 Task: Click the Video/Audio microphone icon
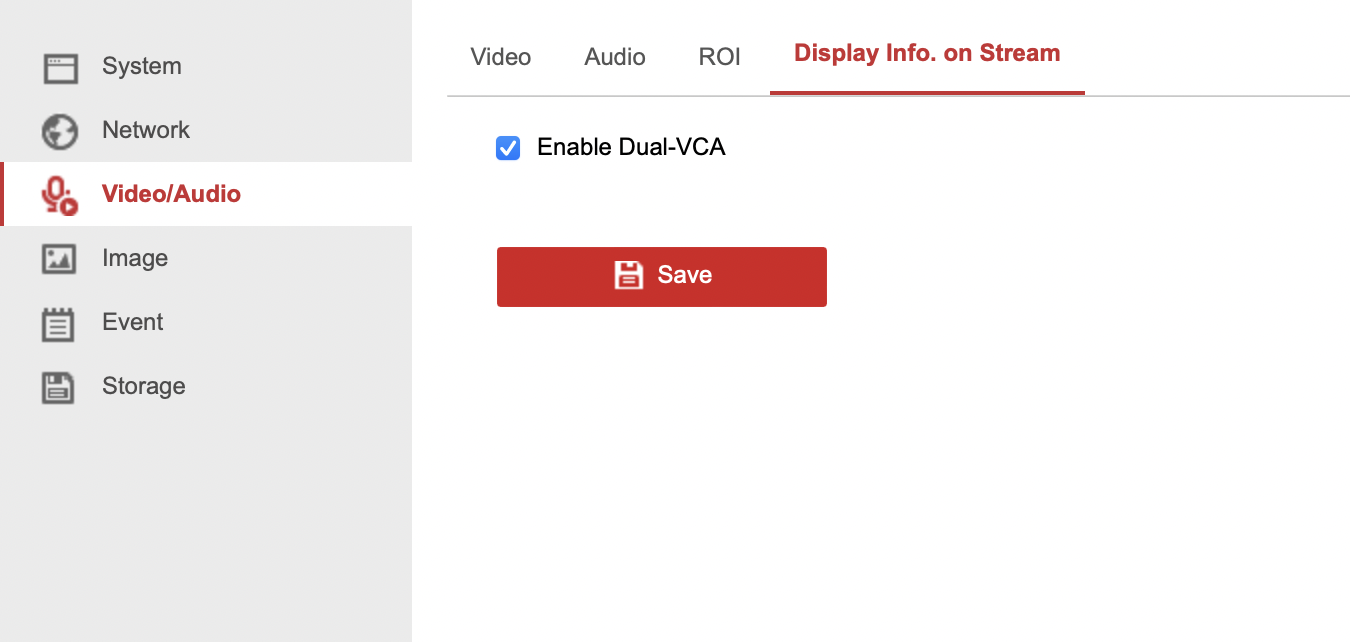coord(60,195)
